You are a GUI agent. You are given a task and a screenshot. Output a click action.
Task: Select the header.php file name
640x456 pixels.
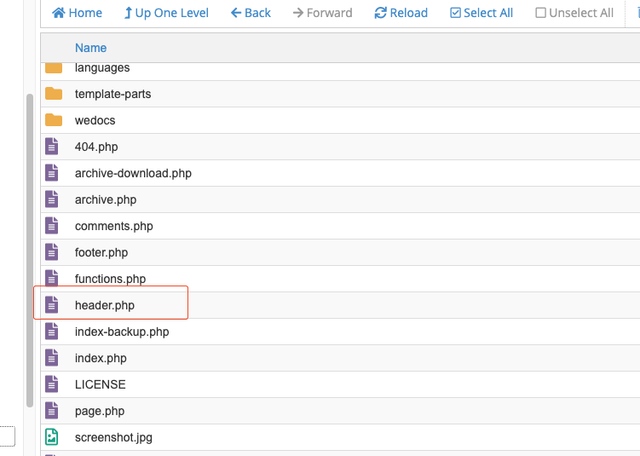pyautogui.click(x=104, y=305)
